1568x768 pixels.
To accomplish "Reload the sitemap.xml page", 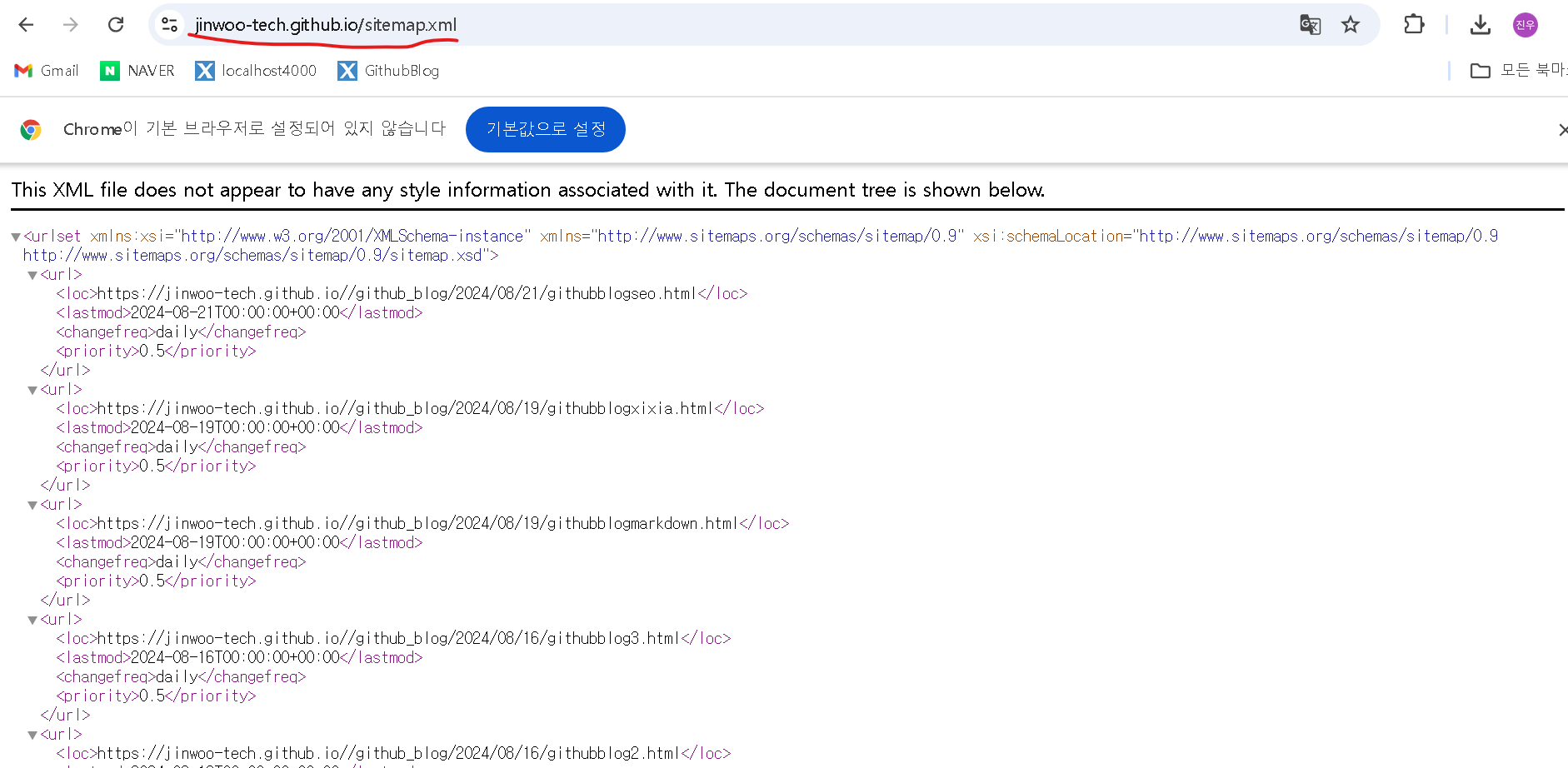I will (x=116, y=25).
